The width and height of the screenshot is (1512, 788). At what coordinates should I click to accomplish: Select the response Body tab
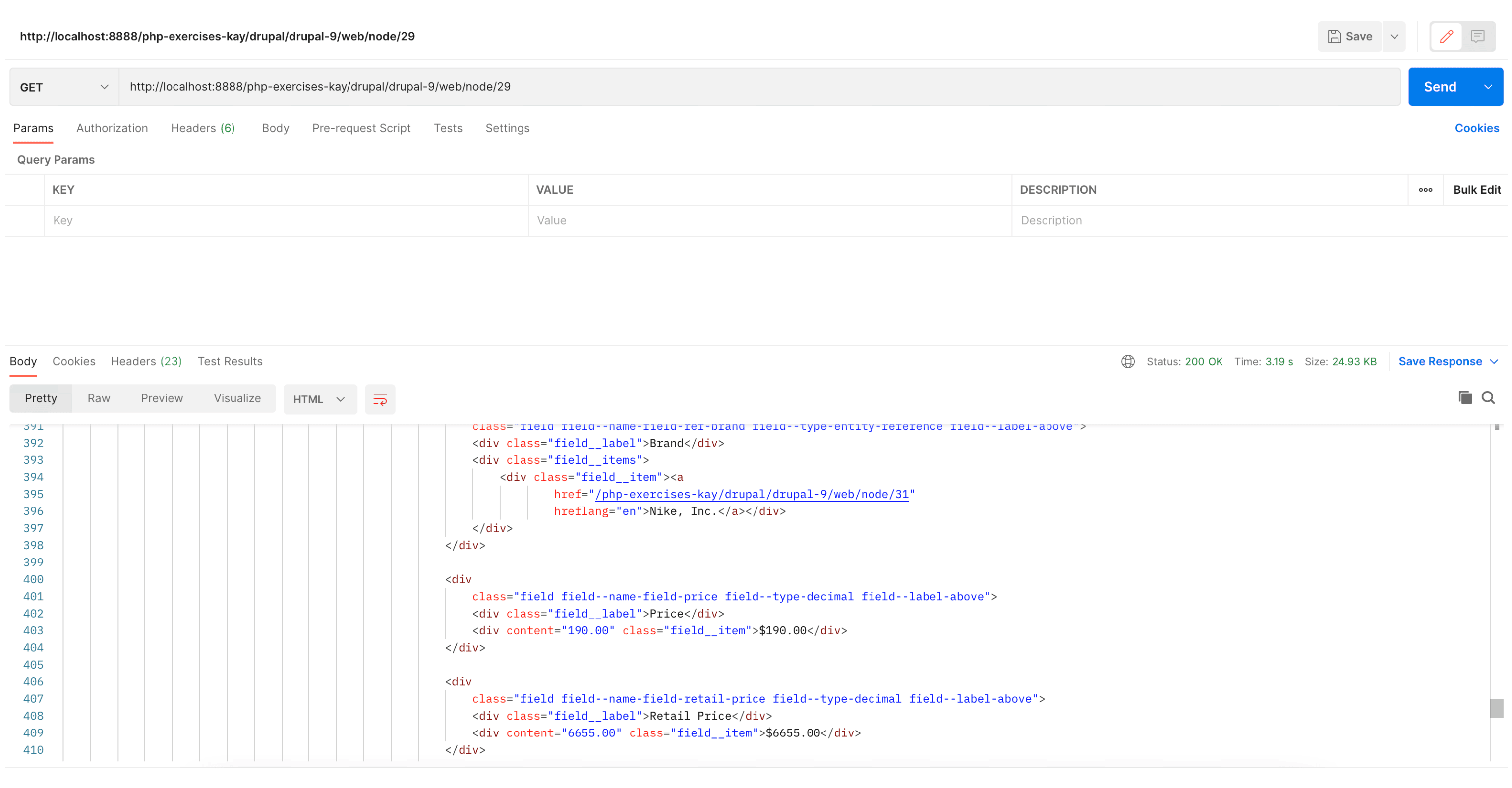(23, 361)
